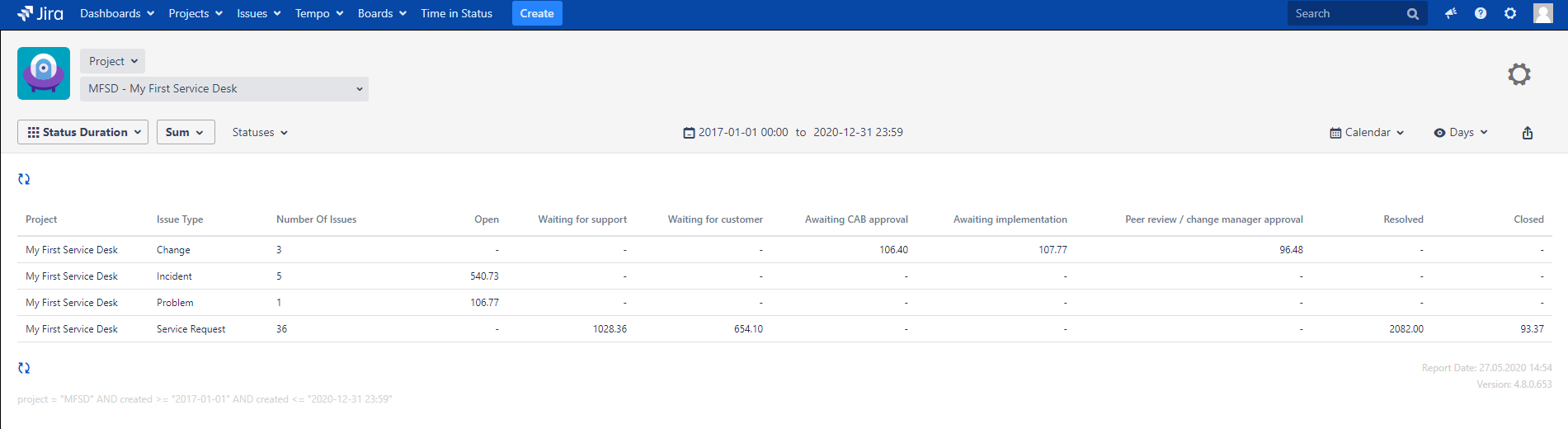
Task: Open the Dashboards menu
Action: [x=116, y=13]
